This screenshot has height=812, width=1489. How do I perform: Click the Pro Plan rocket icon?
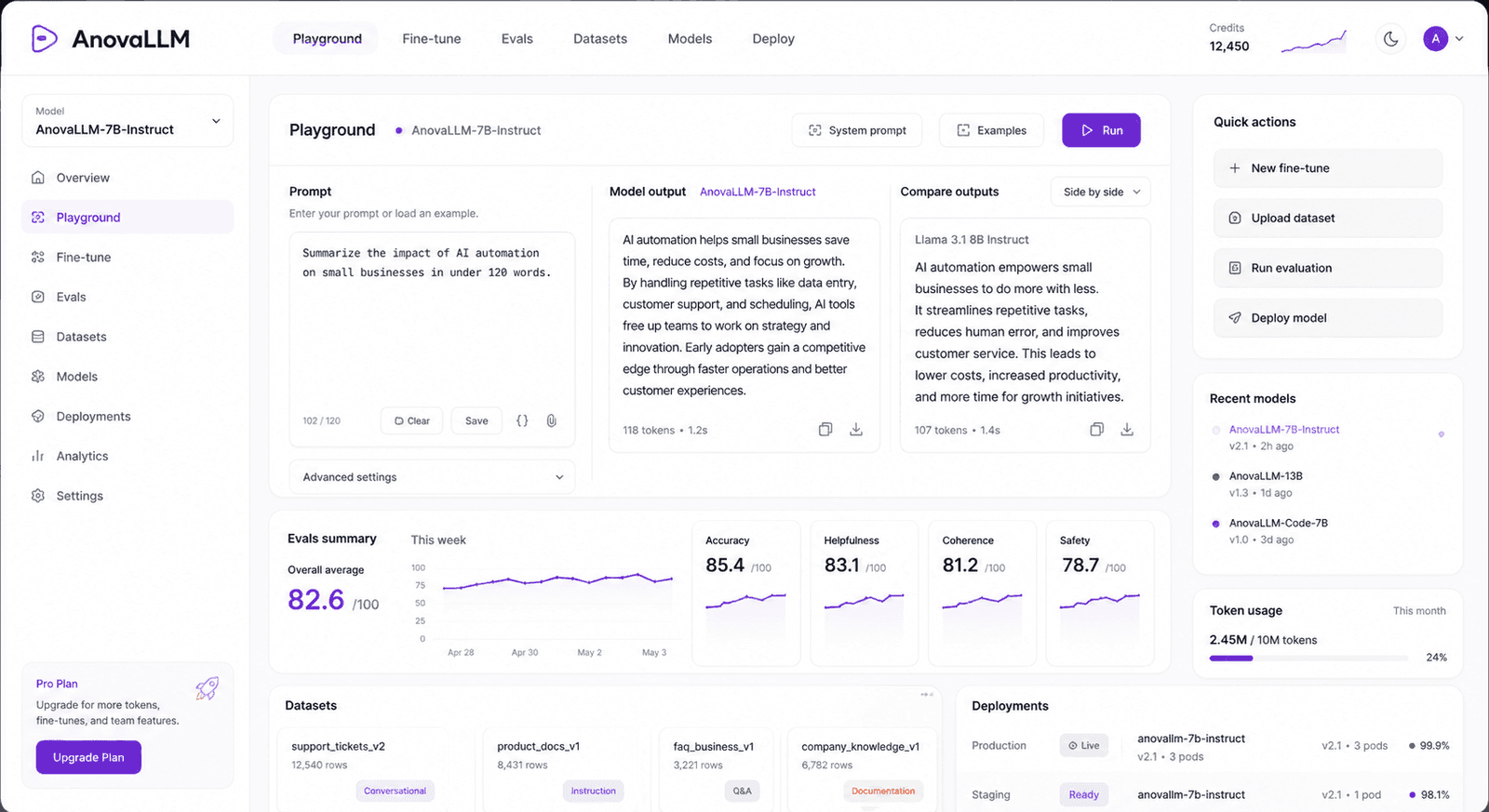click(207, 688)
